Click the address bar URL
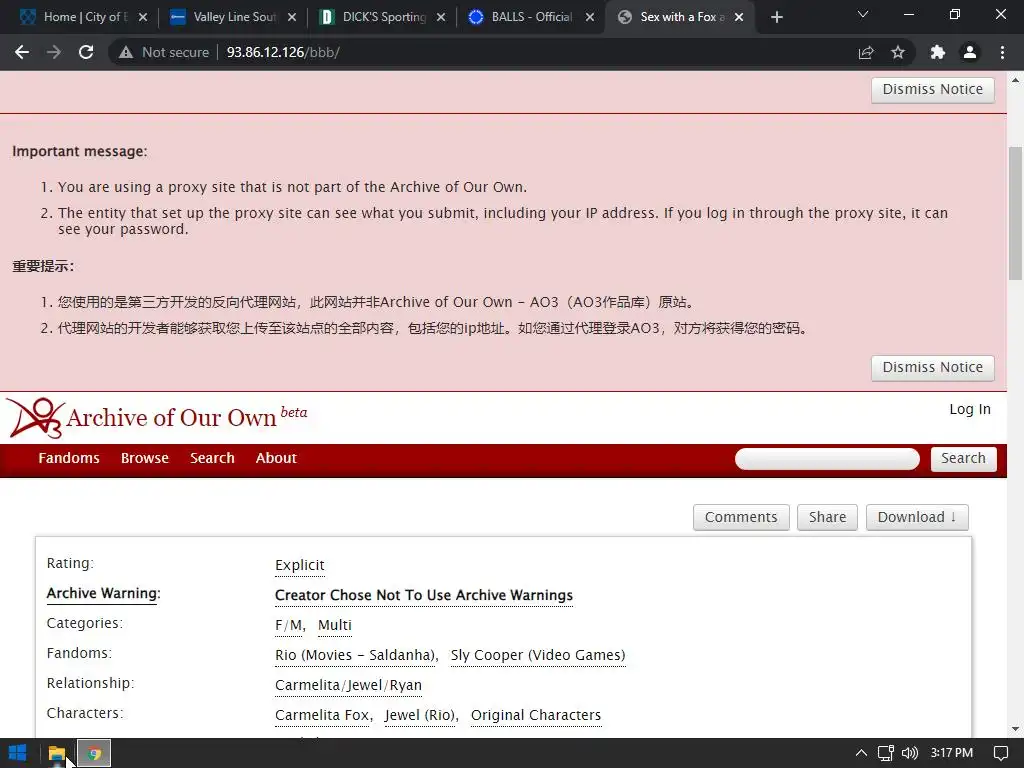The height and width of the screenshot is (768, 1024). coord(283,52)
